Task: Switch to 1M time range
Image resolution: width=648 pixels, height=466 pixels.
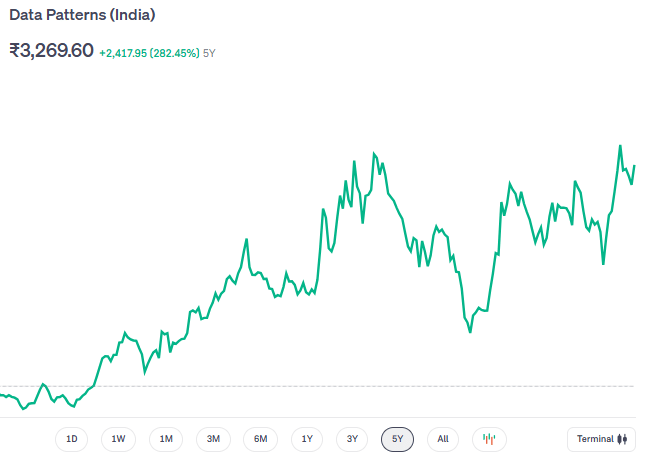Action: pyautogui.click(x=166, y=439)
